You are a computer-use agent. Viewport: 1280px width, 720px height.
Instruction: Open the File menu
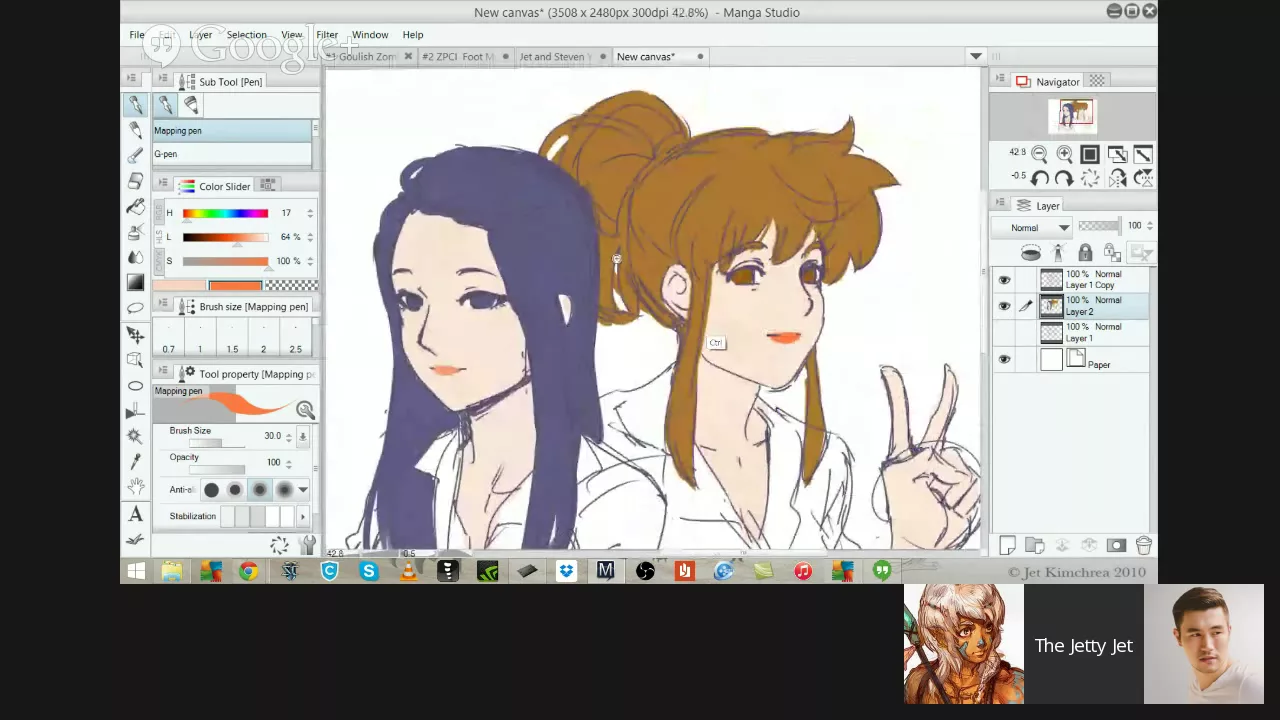click(x=137, y=35)
